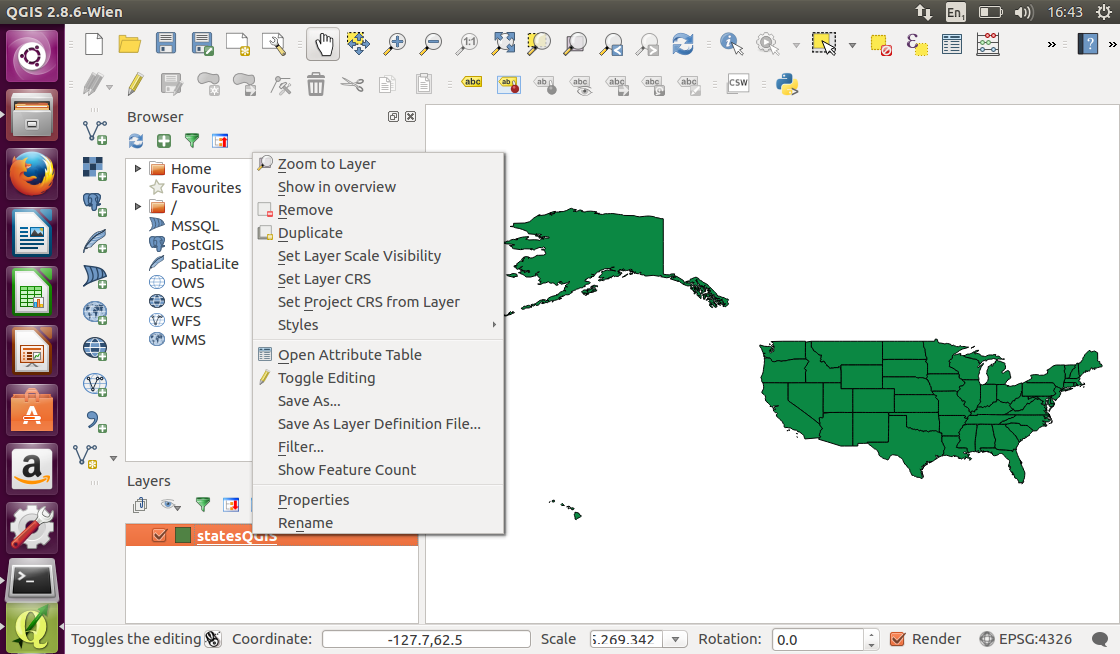The width and height of the screenshot is (1120, 654).
Task: Select the Pan Map hand tool
Action: pyautogui.click(x=323, y=44)
